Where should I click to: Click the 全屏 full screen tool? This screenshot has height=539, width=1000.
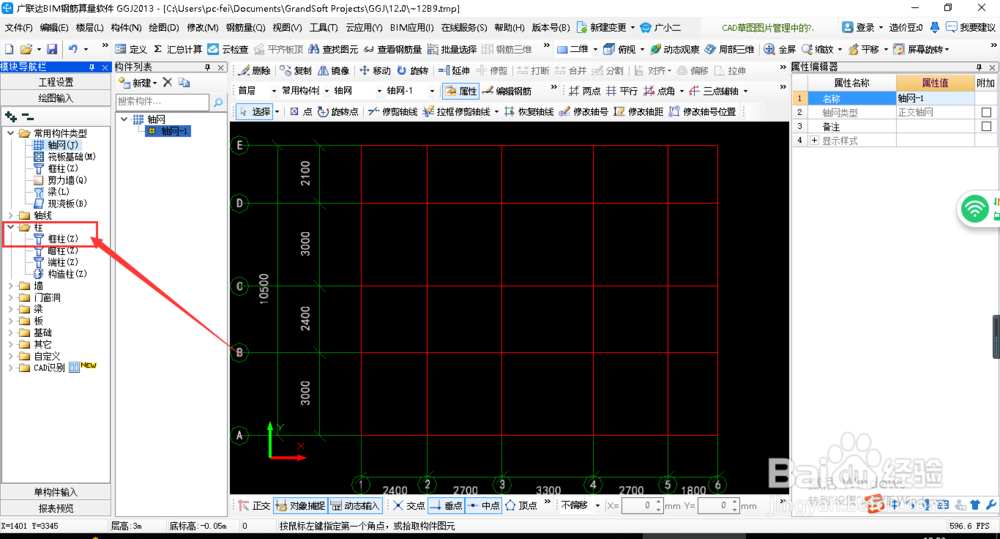(x=779, y=49)
